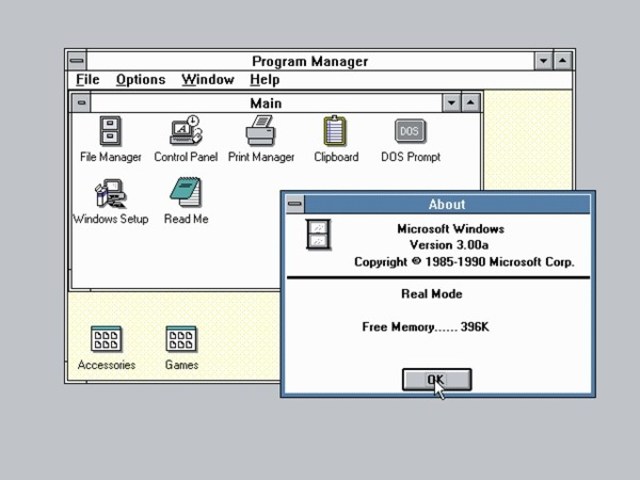
Task: Click the Program Manager title bar
Action: tap(310, 61)
